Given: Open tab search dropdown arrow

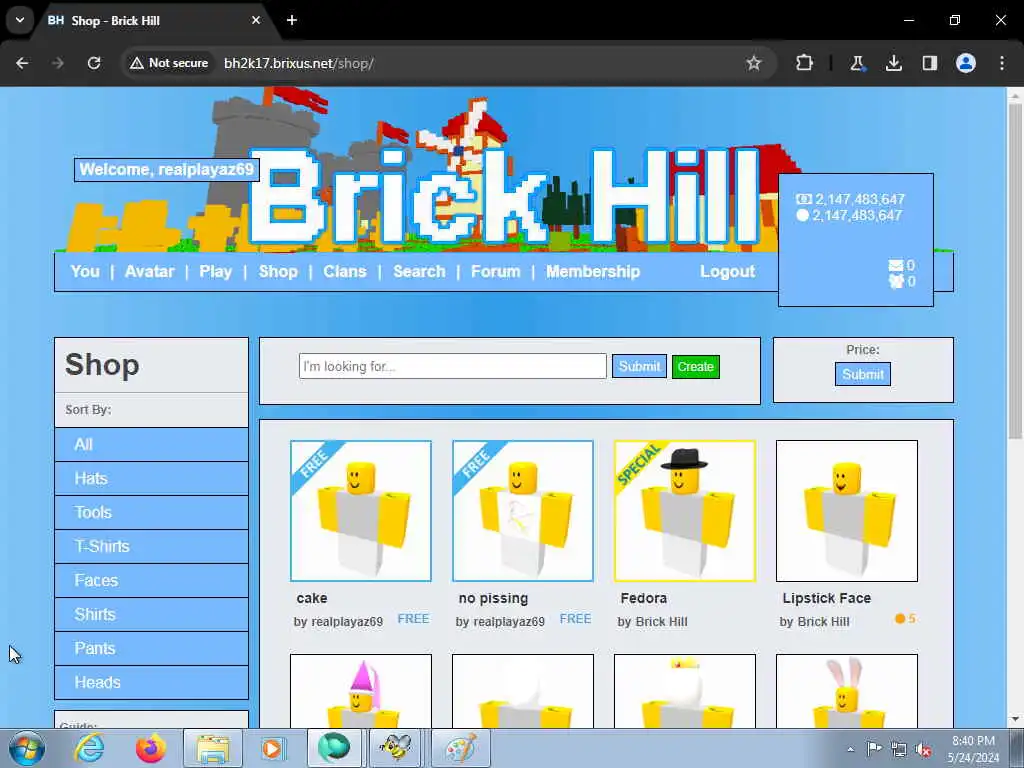Looking at the screenshot, I should click(x=20, y=20).
